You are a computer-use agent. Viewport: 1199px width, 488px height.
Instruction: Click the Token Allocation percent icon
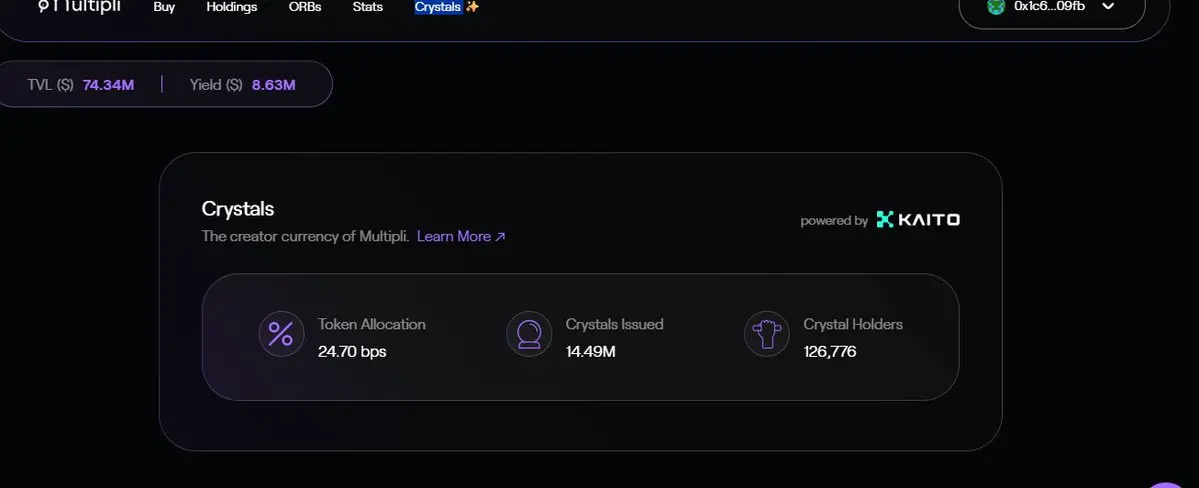click(281, 333)
